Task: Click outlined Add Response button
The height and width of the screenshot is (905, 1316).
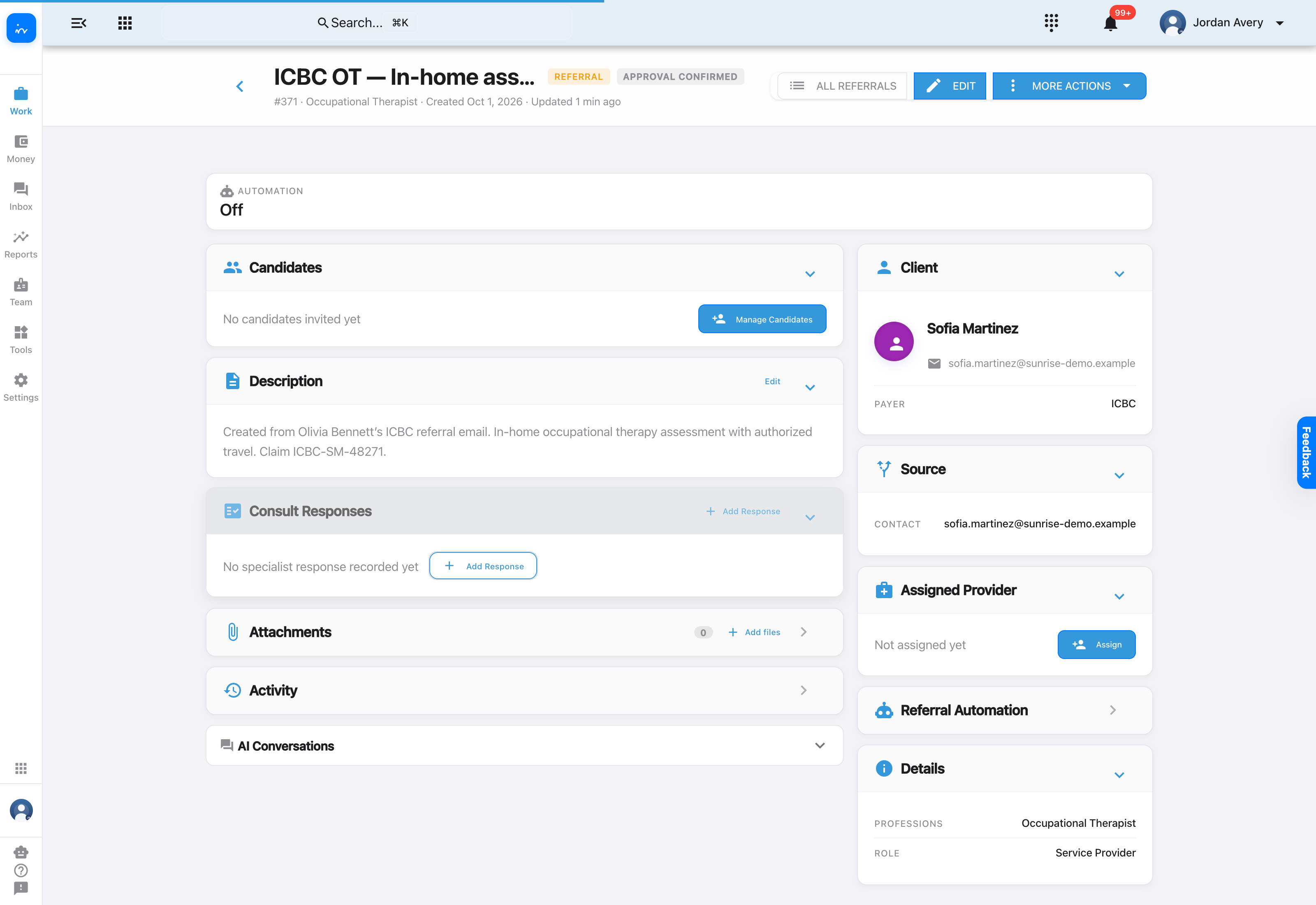Action: pyautogui.click(x=483, y=566)
